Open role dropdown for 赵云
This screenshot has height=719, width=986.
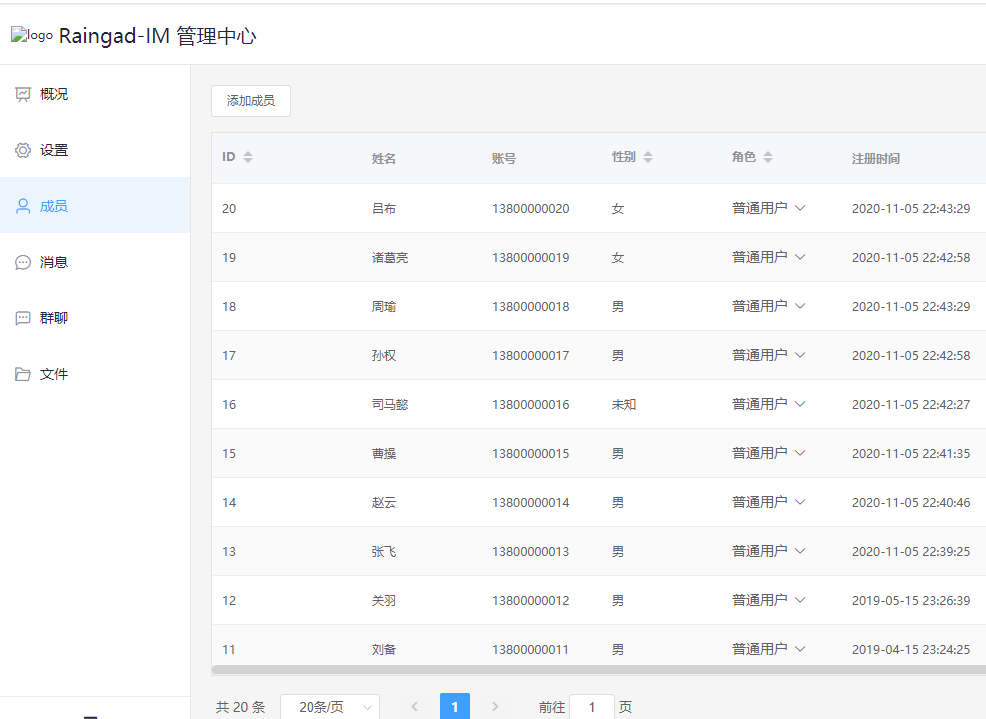pos(768,503)
